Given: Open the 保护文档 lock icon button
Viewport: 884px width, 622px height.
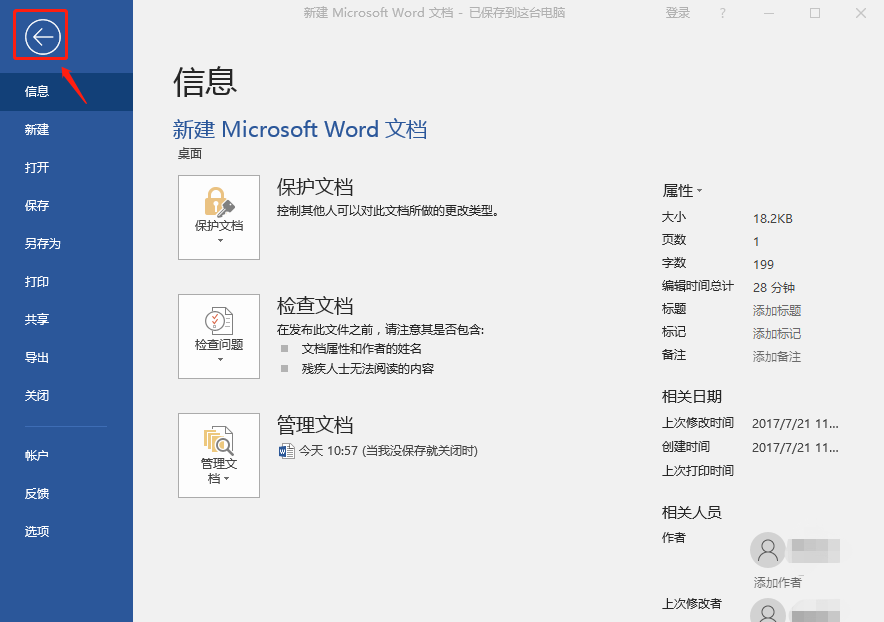Looking at the screenshot, I should 219,217.
